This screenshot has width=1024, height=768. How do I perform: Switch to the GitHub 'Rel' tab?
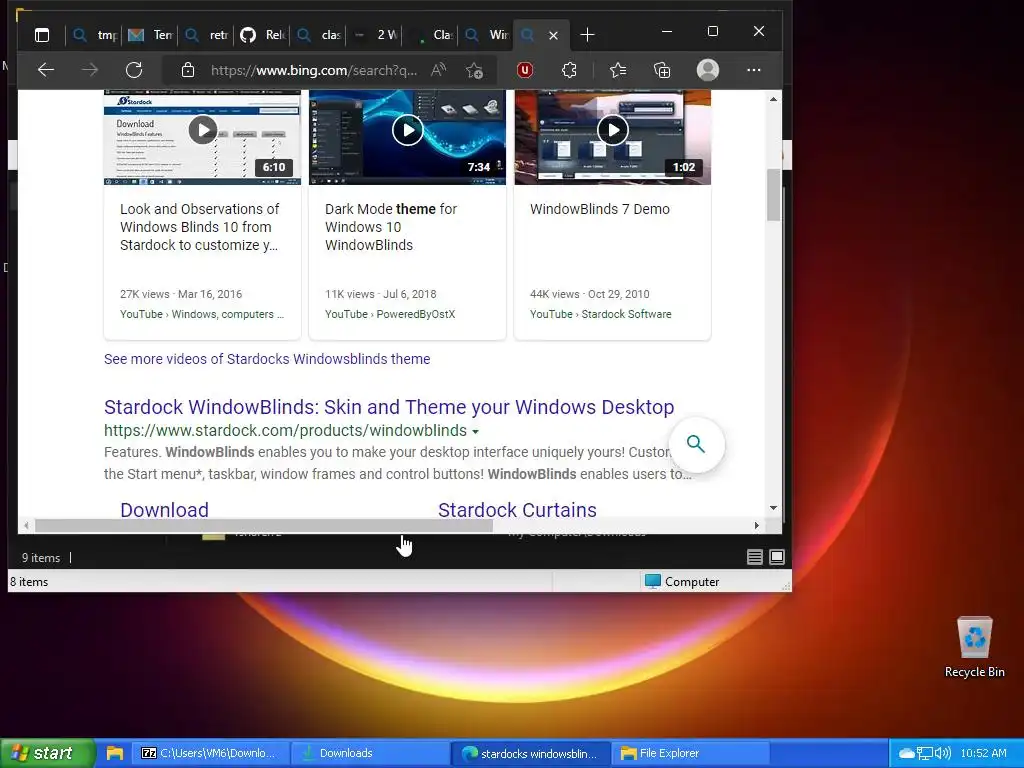[x=263, y=35]
